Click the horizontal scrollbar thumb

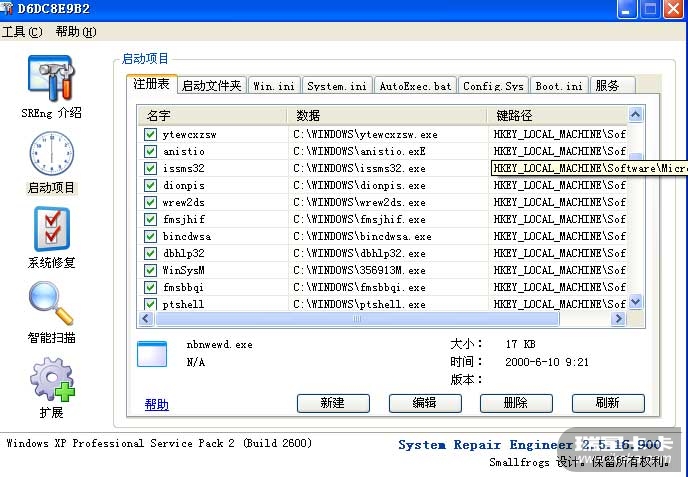[357, 319]
